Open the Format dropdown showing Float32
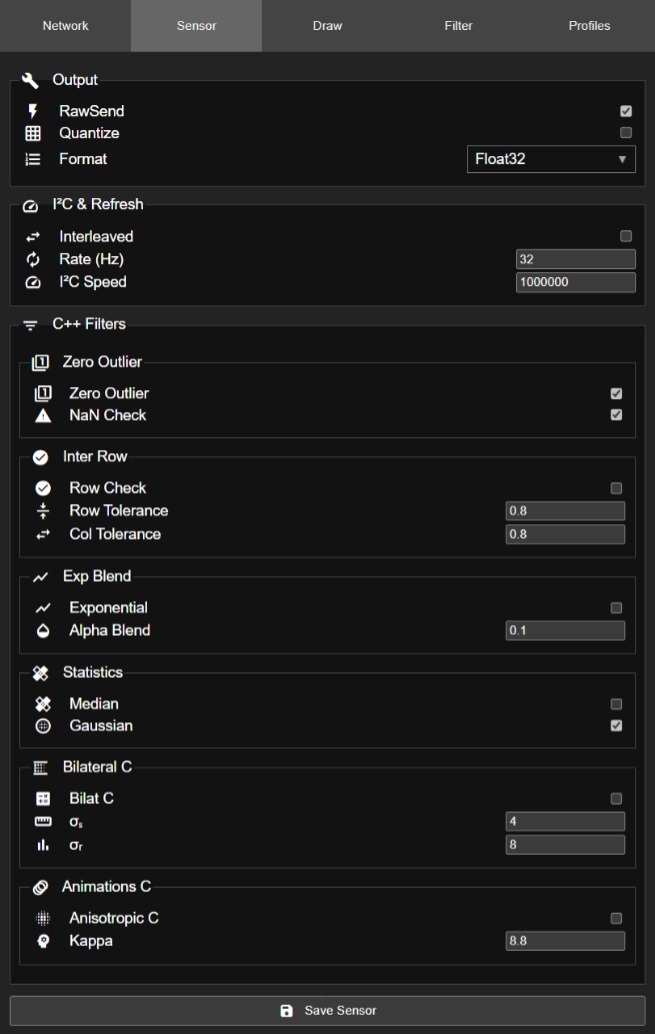The image size is (655, 1034). pos(551,159)
